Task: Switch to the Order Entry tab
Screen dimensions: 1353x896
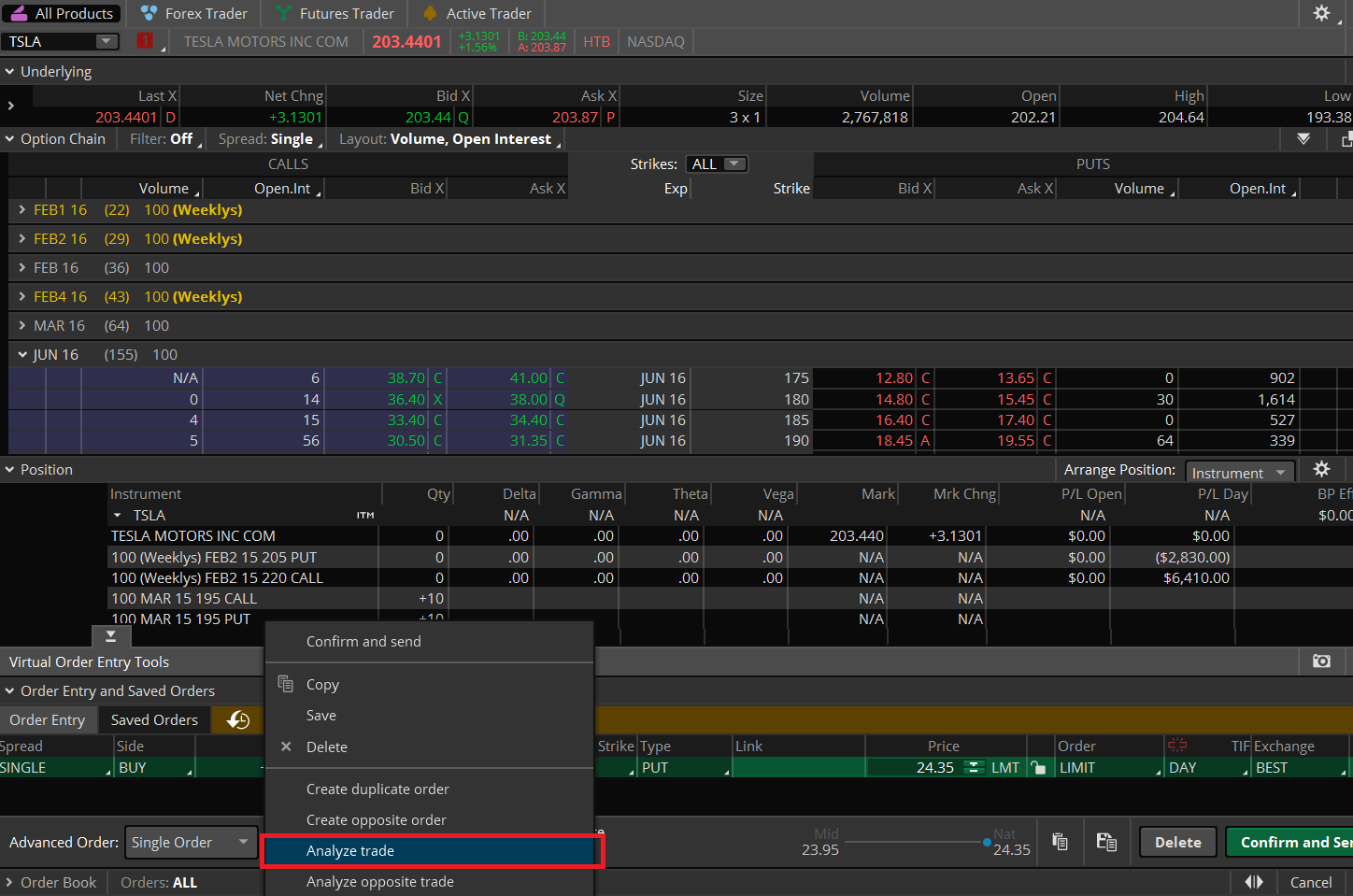Action: (x=47, y=719)
